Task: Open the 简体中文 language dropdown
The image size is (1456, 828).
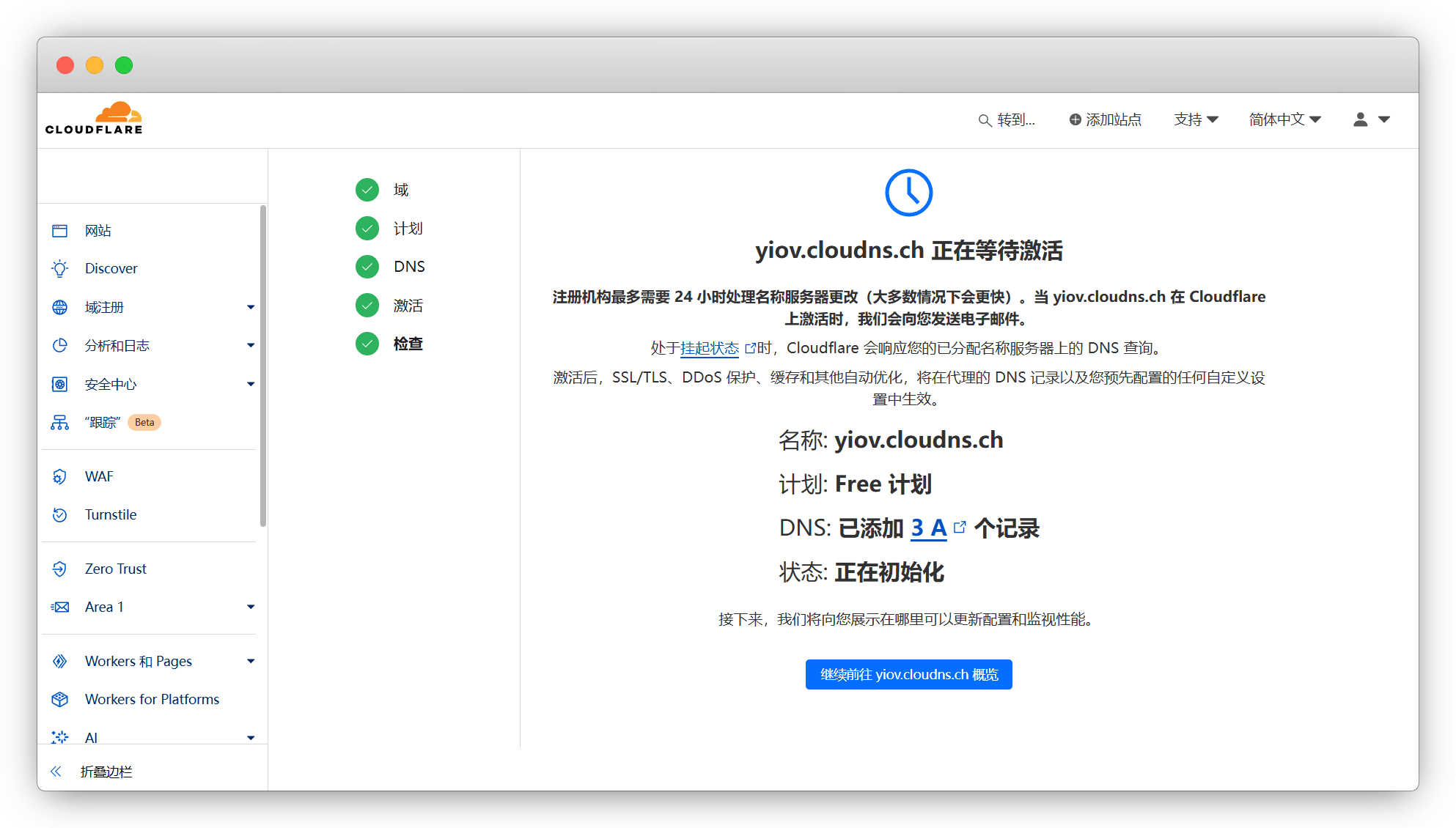Action: (1284, 119)
